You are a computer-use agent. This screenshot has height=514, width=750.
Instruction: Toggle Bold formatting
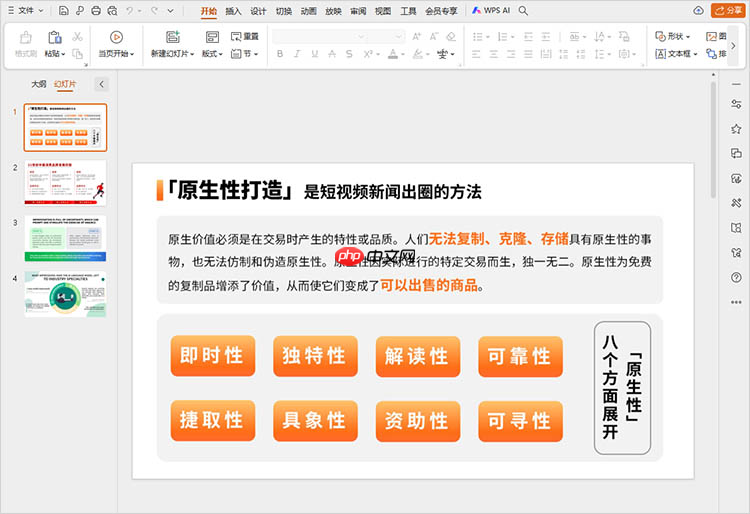(x=280, y=54)
